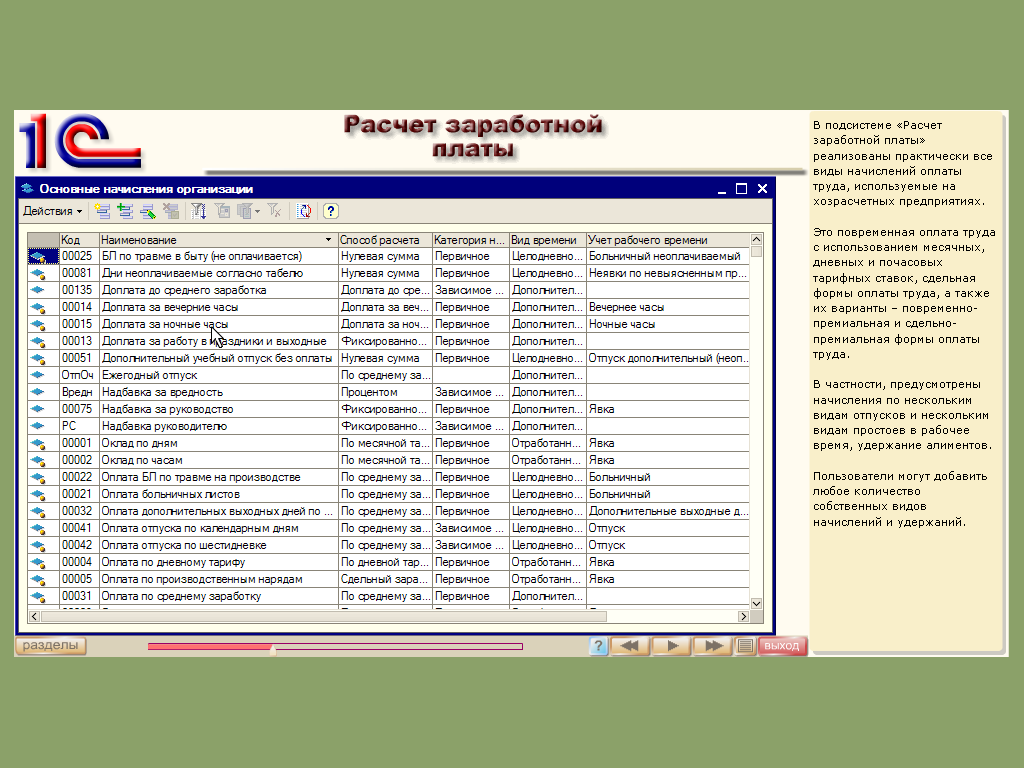Click the 'Вечернее часы' cell
The width and height of the screenshot is (1024, 768).
coord(667,308)
